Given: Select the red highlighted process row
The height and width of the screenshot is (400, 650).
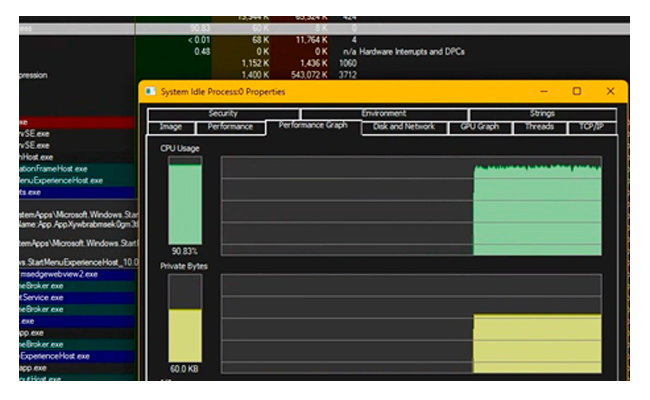Looking at the screenshot, I should click(x=77, y=122).
